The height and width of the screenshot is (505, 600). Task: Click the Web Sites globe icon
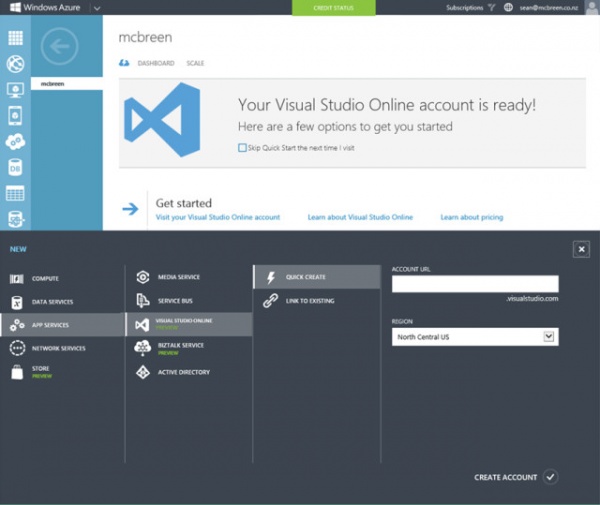(x=15, y=64)
